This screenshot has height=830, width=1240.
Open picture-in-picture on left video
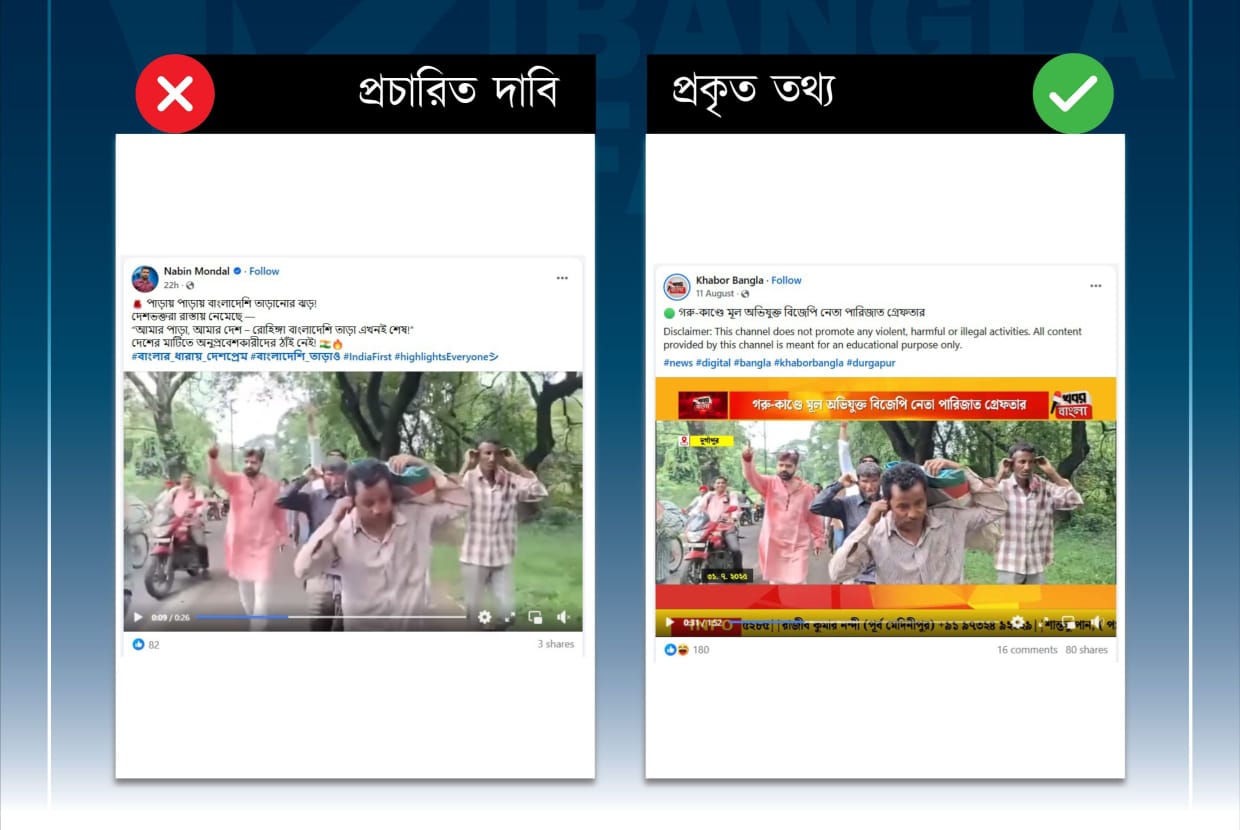(x=535, y=618)
